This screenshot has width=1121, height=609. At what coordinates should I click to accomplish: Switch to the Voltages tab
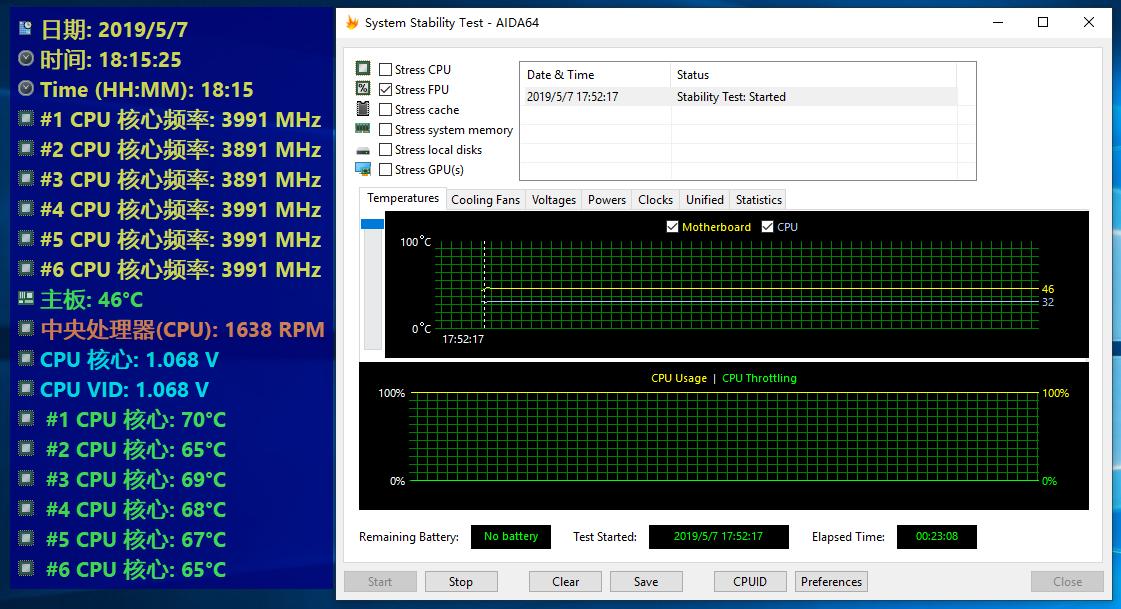[553, 199]
